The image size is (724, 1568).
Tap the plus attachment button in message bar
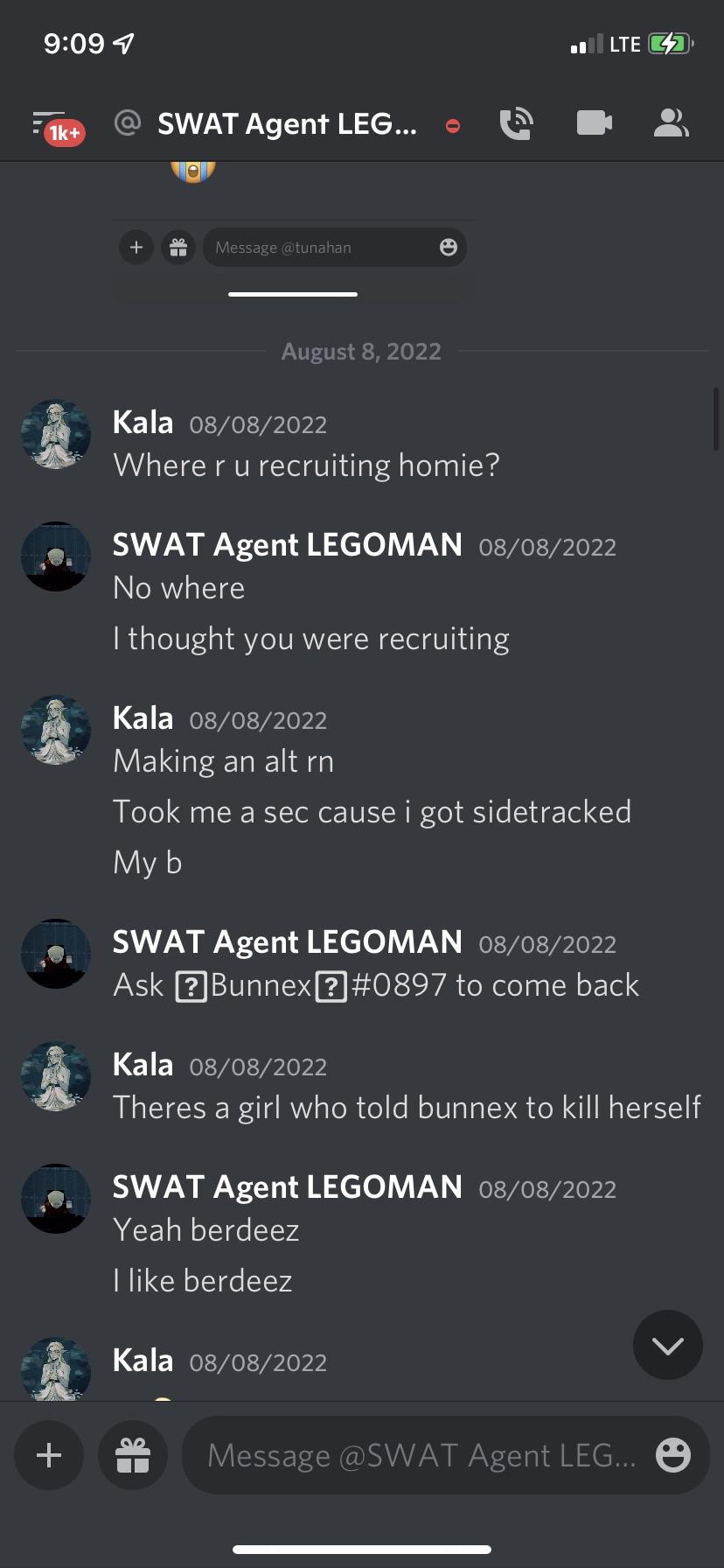pos(49,1455)
